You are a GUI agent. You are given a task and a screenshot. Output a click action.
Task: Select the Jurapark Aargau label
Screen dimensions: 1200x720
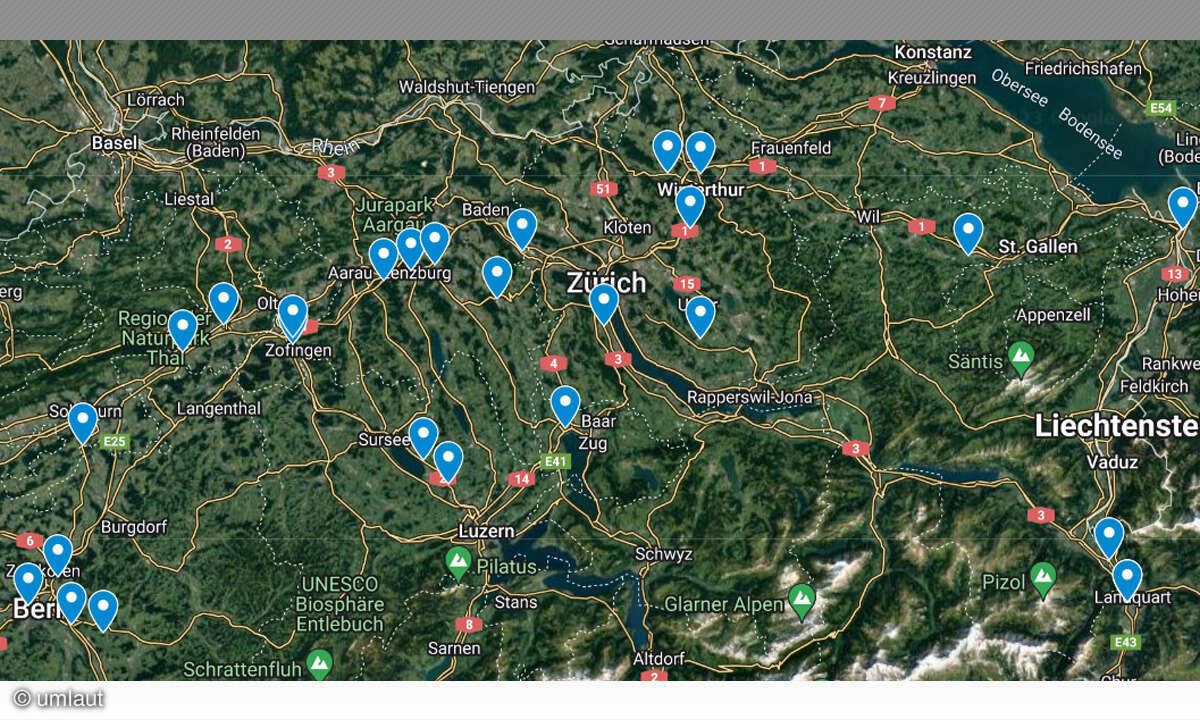(x=395, y=214)
